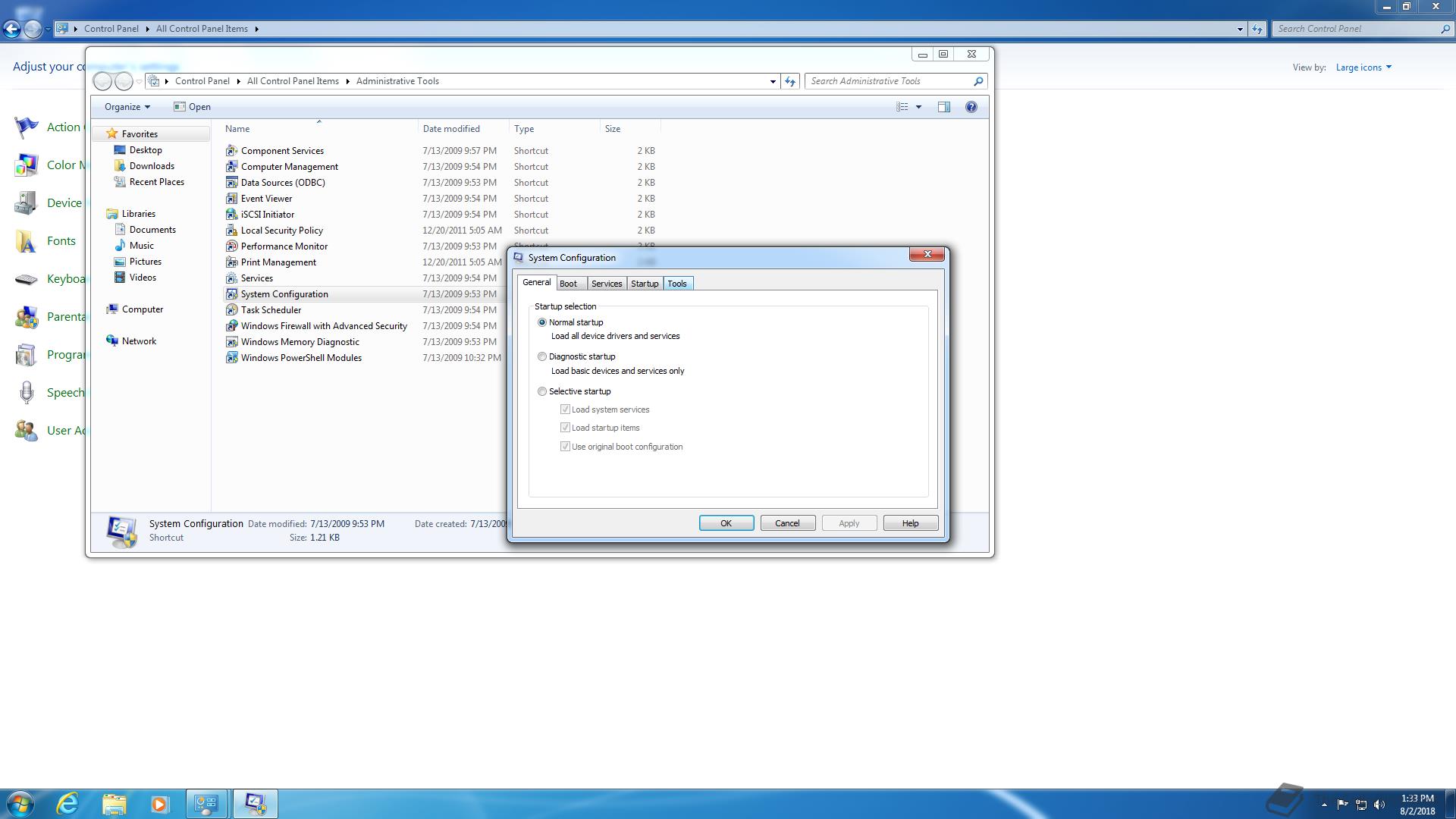Image resolution: width=1456 pixels, height=819 pixels.
Task: Open Internet Explorer from taskbar
Action: 68,804
